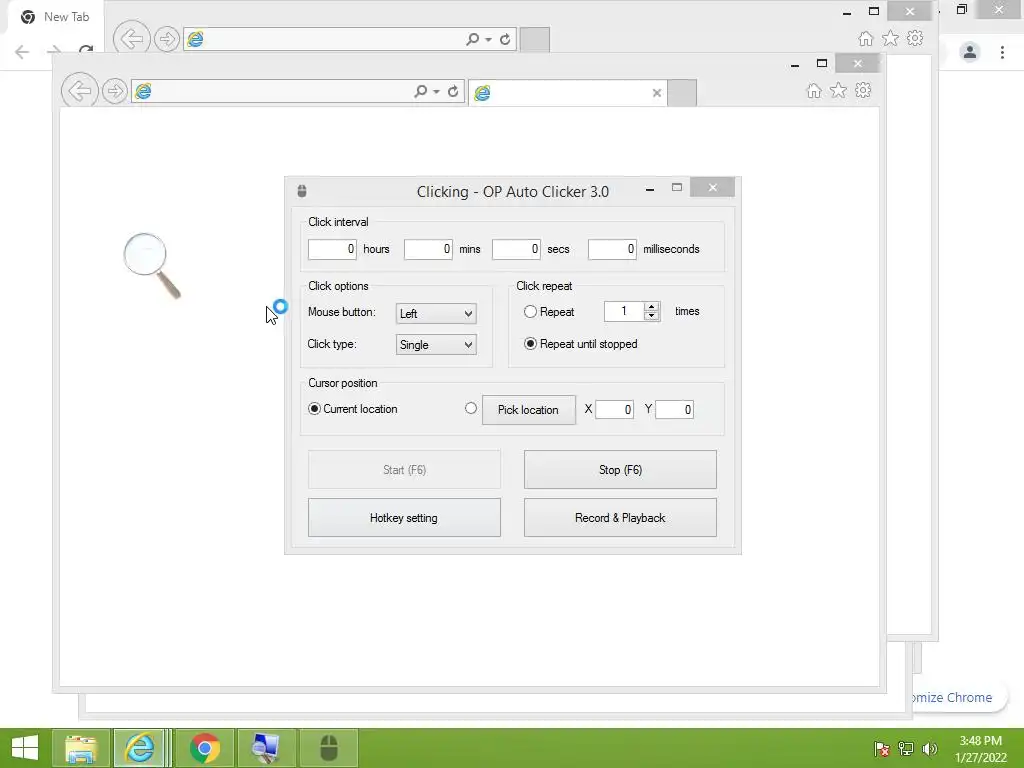Image resolution: width=1024 pixels, height=768 pixels.
Task: Select Current location radio button
Action: click(314, 409)
